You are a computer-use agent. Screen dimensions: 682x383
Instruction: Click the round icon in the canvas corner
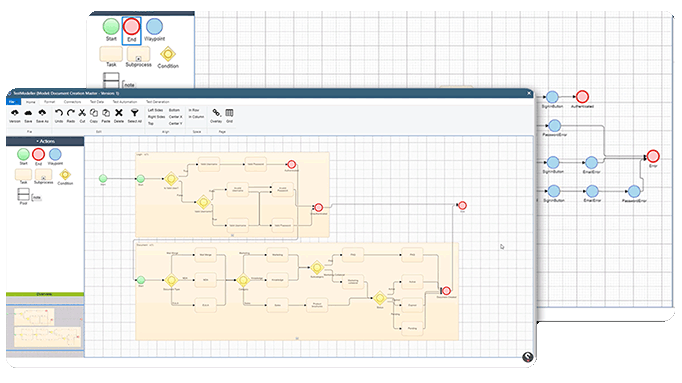[x=528, y=357]
